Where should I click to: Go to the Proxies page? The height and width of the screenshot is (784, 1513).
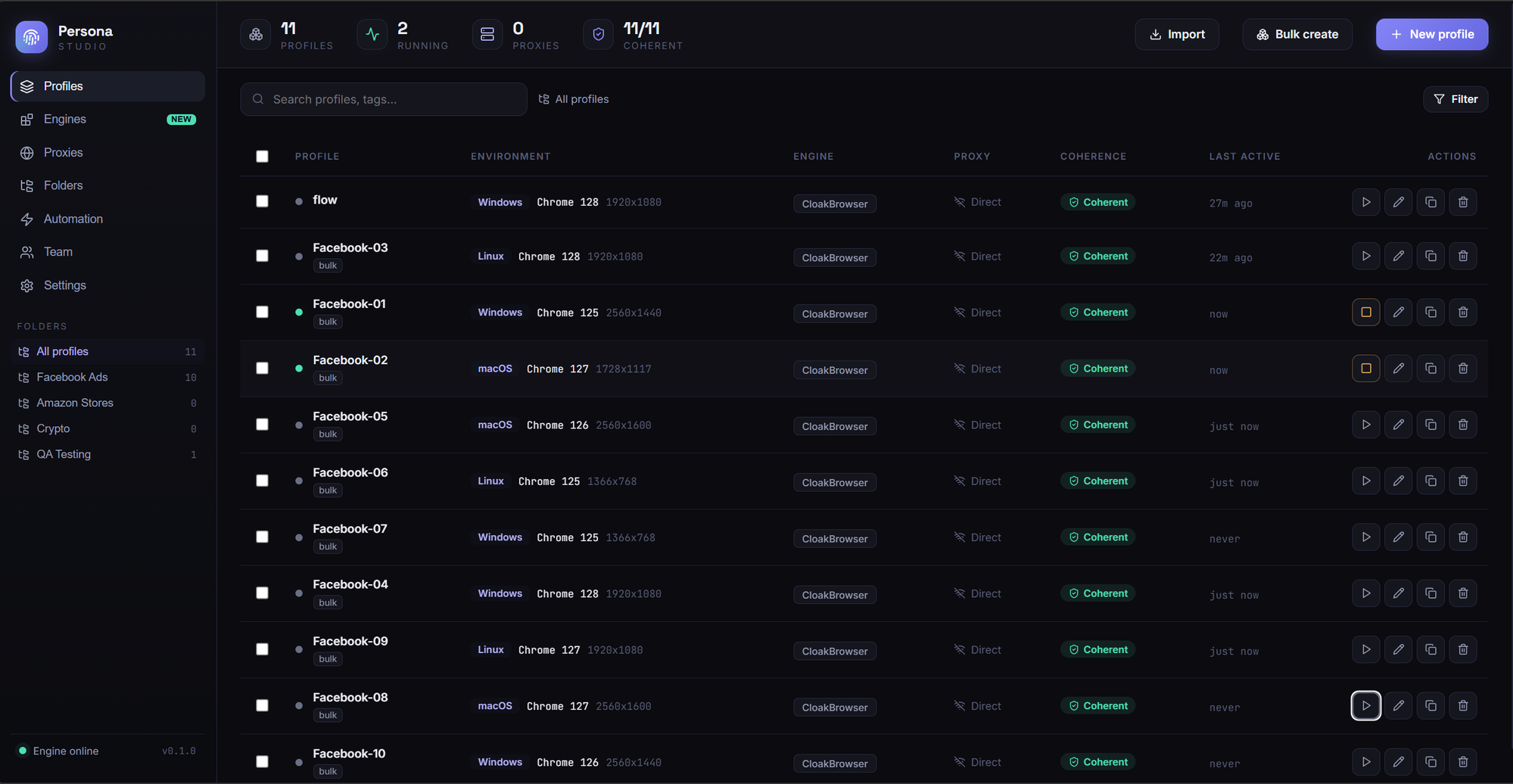[x=107, y=153]
